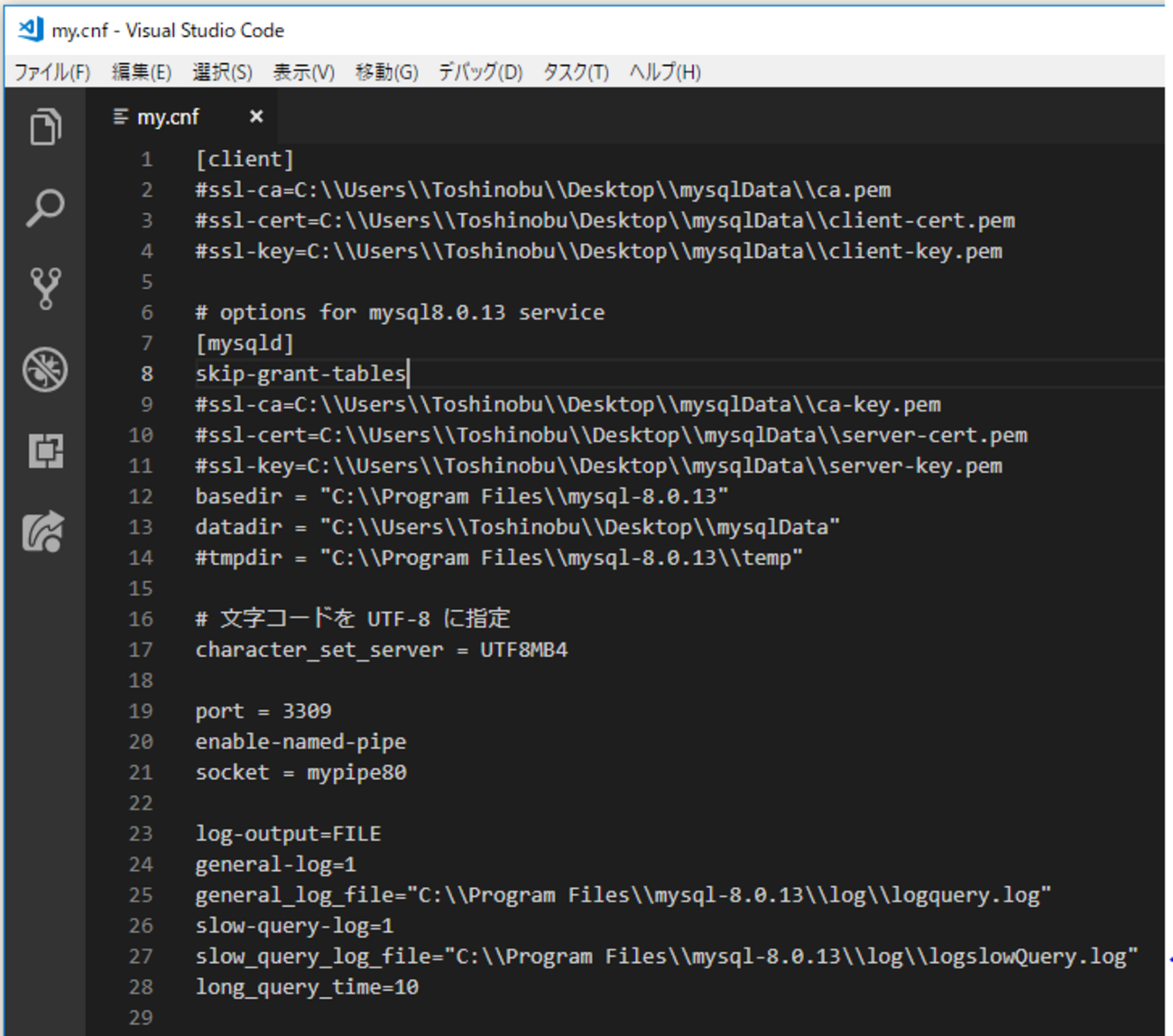Image resolution: width=1173 pixels, height=1036 pixels.
Task: Open the デバッグ(D) menu
Action: pyautogui.click(x=480, y=72)
